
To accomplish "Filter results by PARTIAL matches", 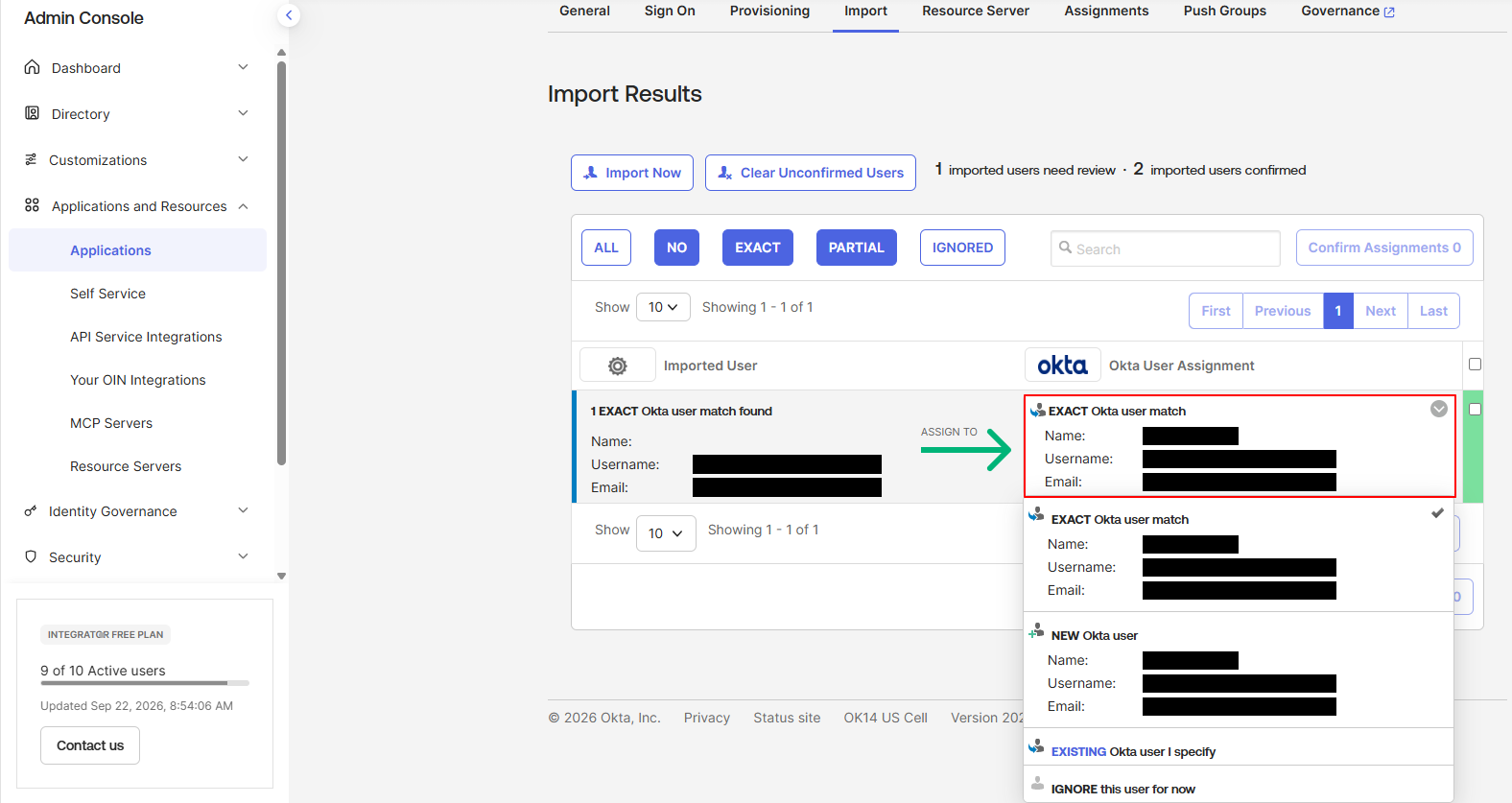I will [x=857, y=248].
